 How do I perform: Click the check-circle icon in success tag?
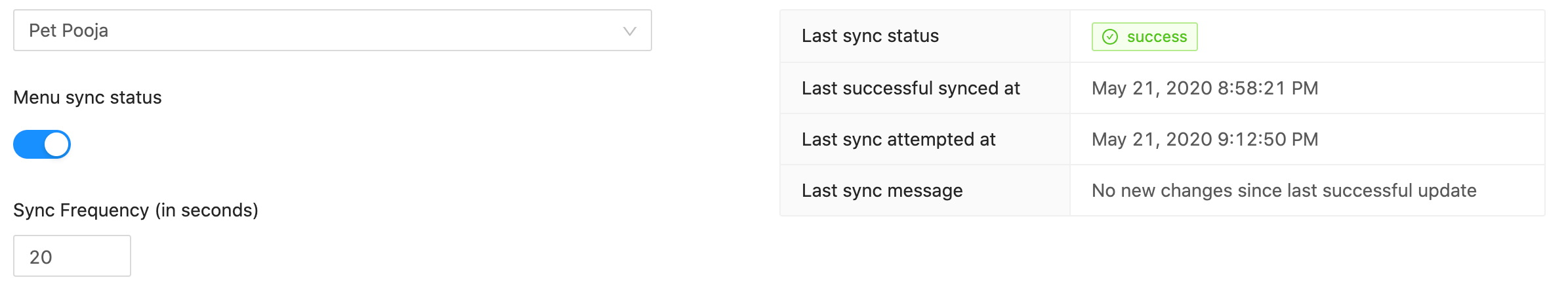point(1110,37)
